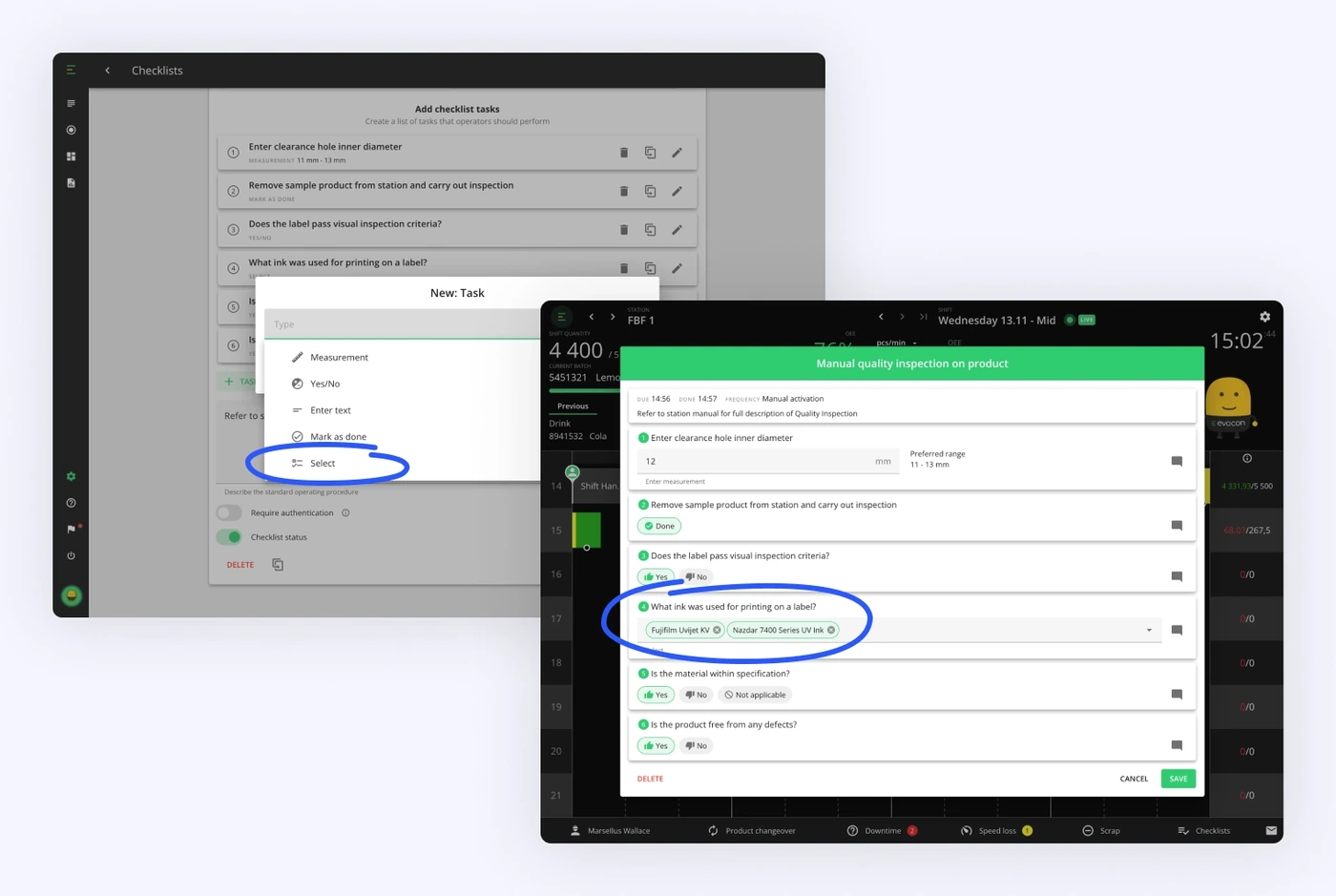Screen dimensions: 1336x896
Task: Open the hamburger menu in Checklists window
Action: 71,70
